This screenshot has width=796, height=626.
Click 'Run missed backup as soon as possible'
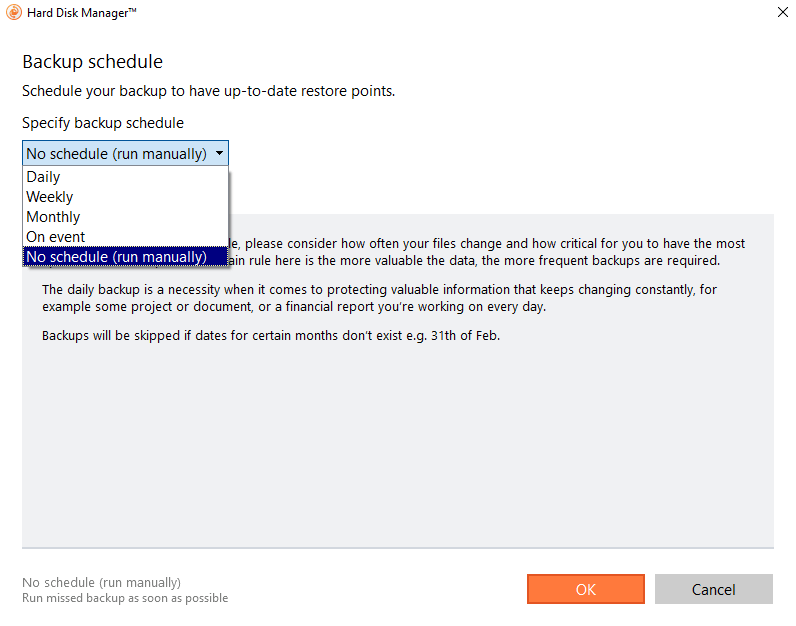pyautogui.click(x=125, y=598)
